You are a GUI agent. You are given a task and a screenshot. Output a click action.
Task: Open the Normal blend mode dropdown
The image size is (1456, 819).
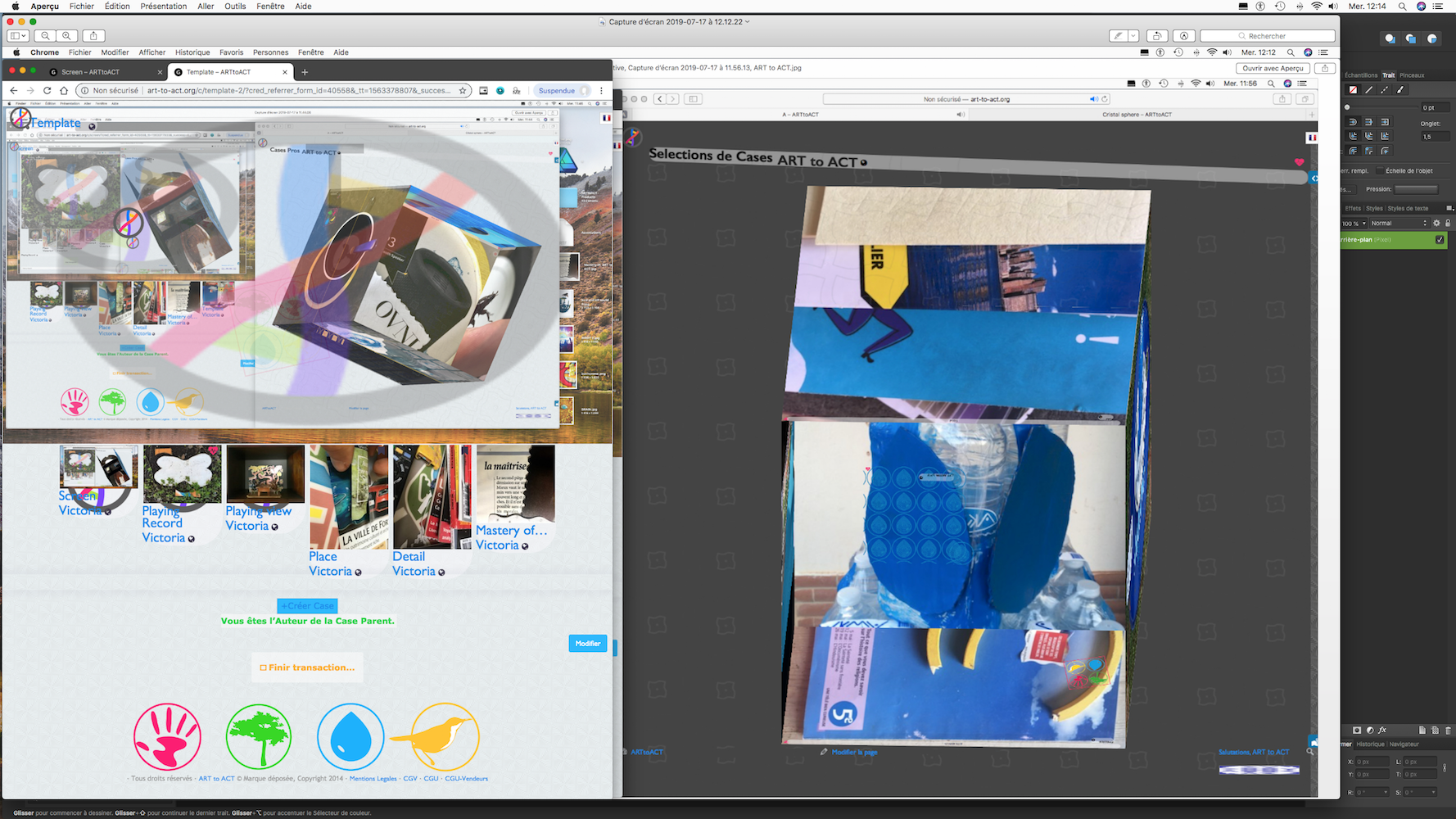click(x=1399, y=224)
